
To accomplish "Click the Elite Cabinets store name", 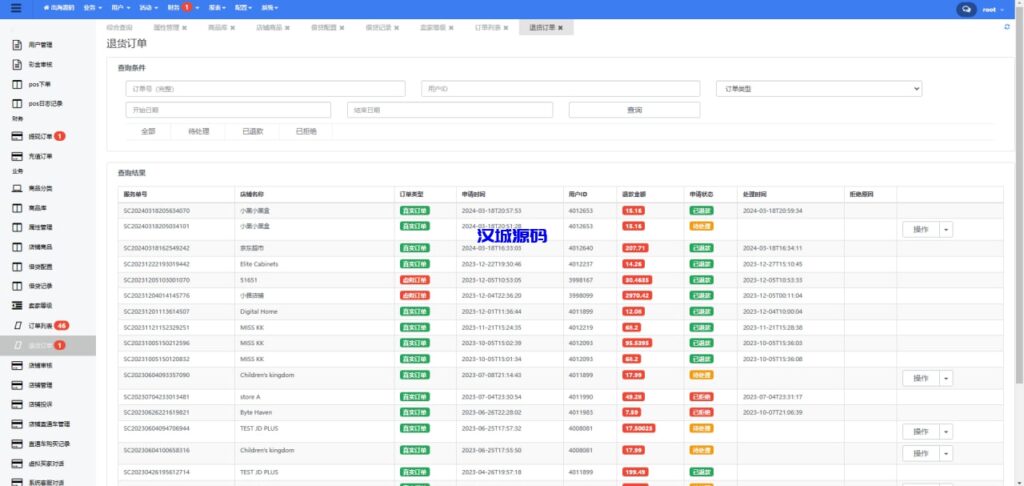I will tap(259, 264).
